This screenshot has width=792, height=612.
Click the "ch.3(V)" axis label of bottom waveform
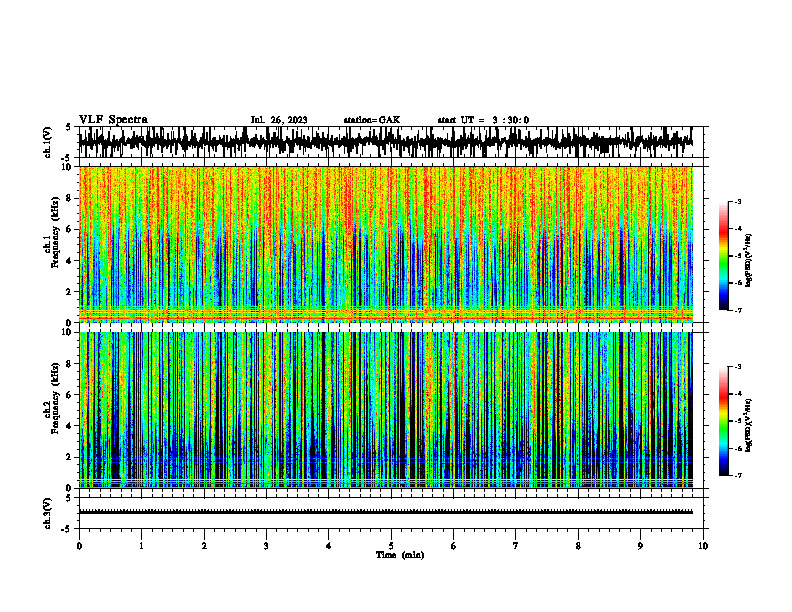48,513
